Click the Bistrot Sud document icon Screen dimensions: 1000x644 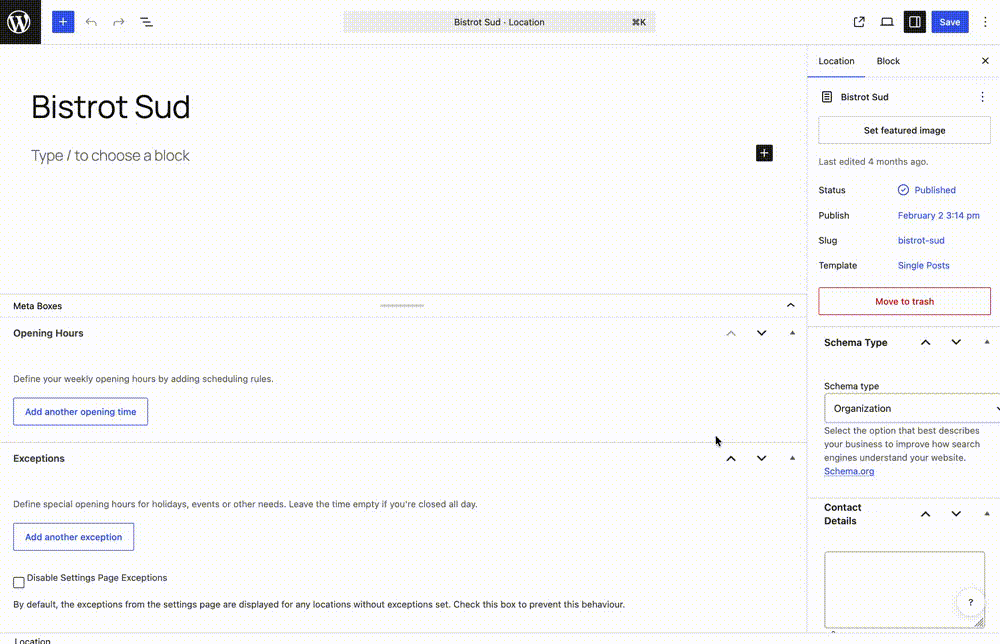point(827,97)
